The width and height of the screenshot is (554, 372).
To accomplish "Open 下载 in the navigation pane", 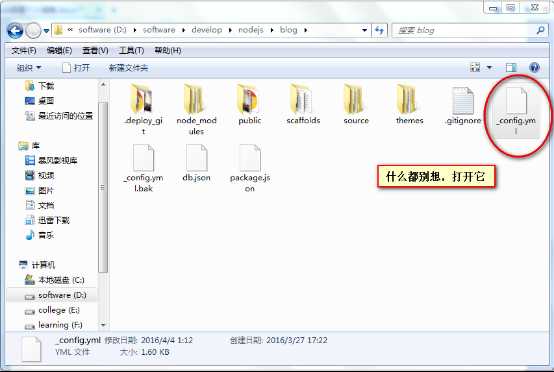I will coord(39,85).
